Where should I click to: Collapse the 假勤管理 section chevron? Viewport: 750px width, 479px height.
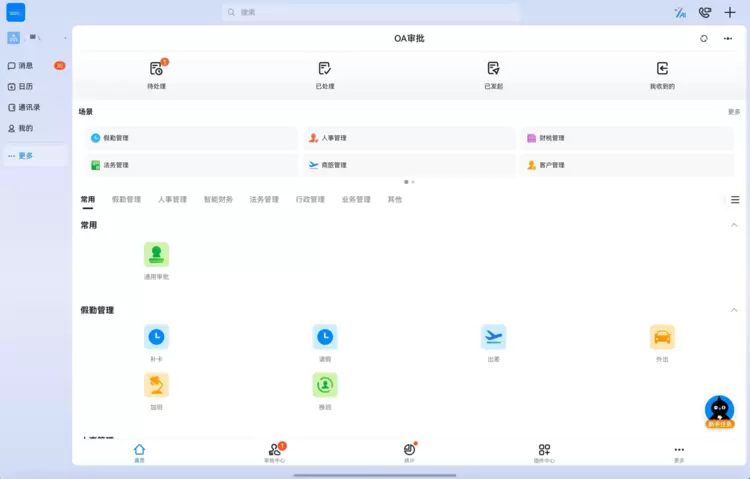pyautogui.click(x=734, y=310)
